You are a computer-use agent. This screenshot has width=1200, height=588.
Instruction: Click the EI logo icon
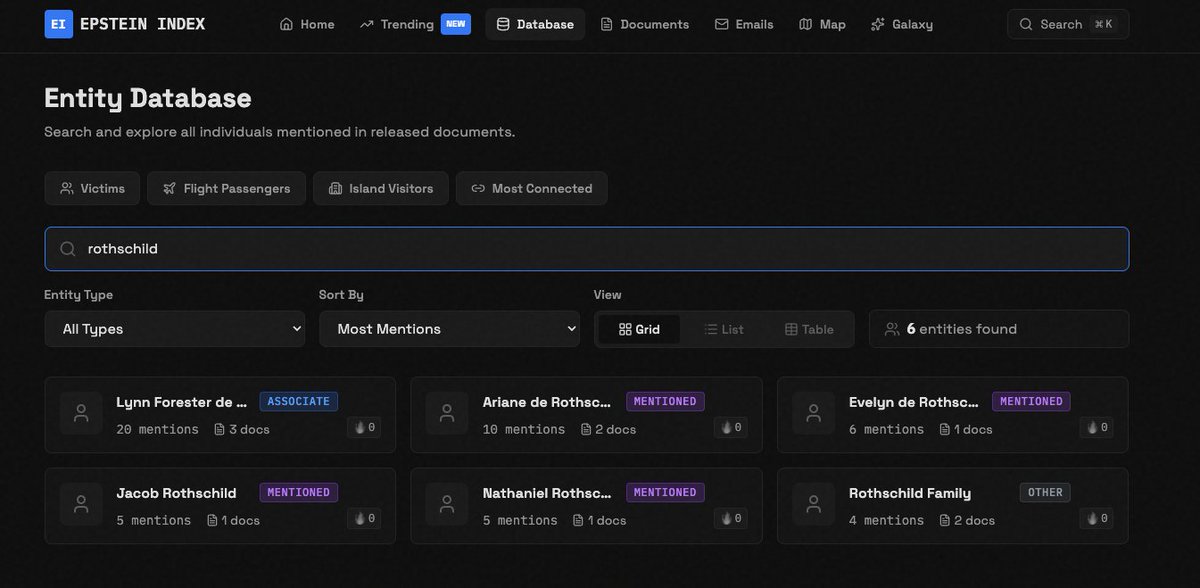coord(58,24)
